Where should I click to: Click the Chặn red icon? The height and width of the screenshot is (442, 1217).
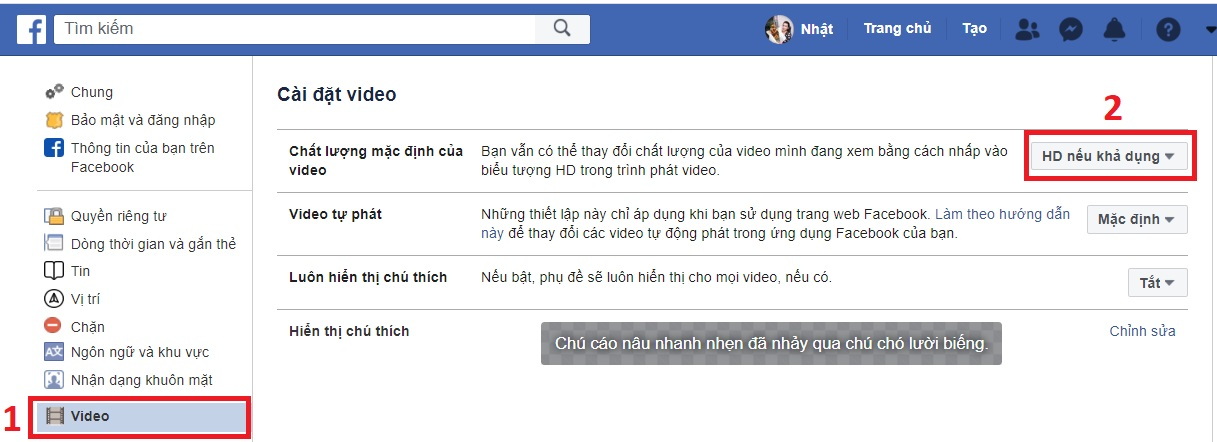pos(54,326)
